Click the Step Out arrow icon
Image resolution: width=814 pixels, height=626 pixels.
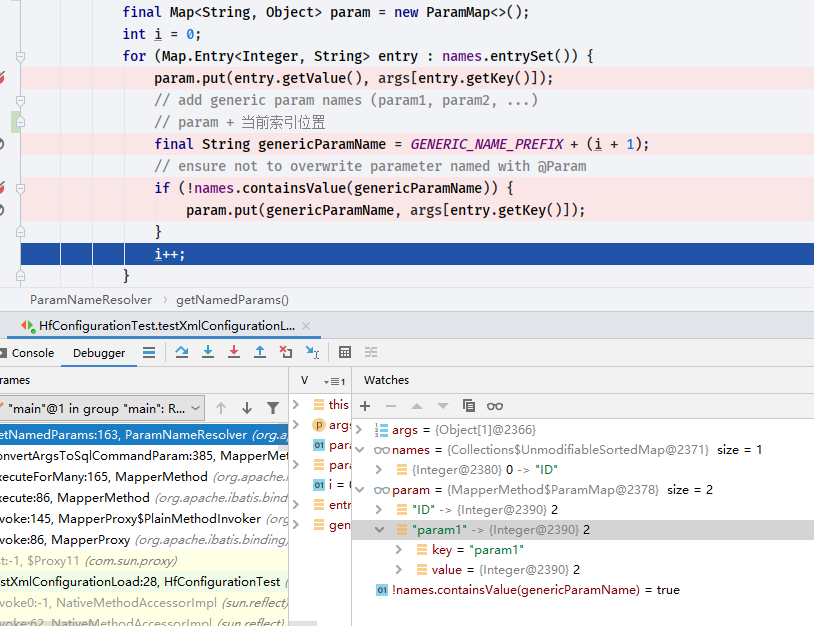point(260,353)
